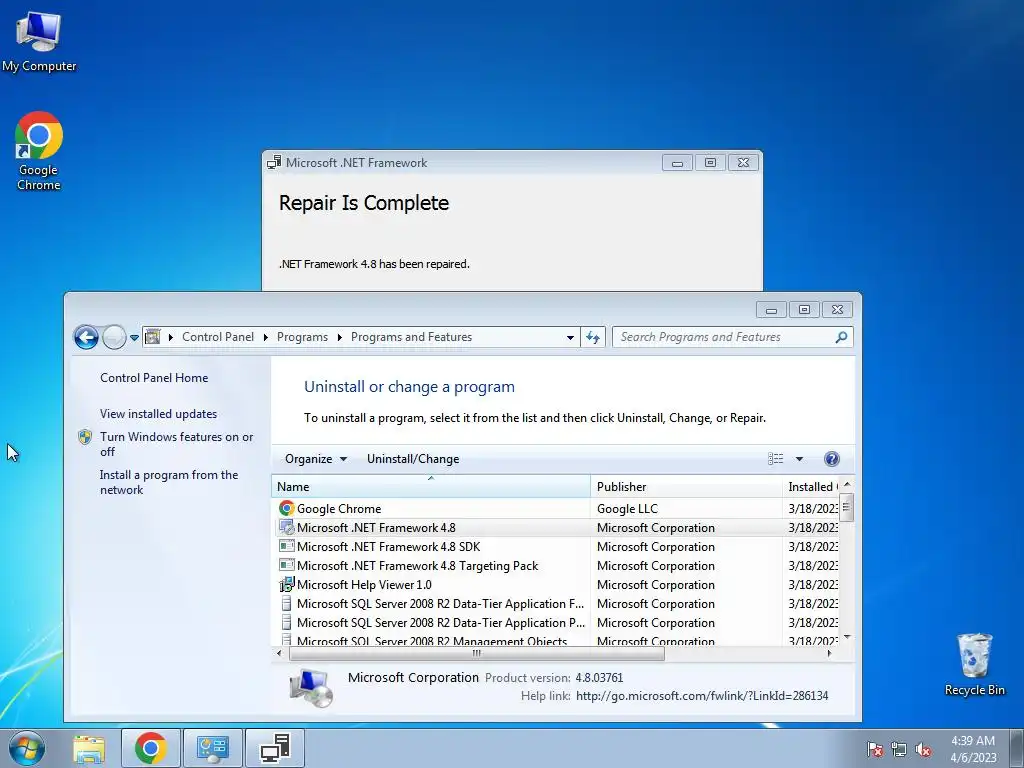
Task: Click the taskbar clock showing 4:39 AM
Action: [973, 749]
